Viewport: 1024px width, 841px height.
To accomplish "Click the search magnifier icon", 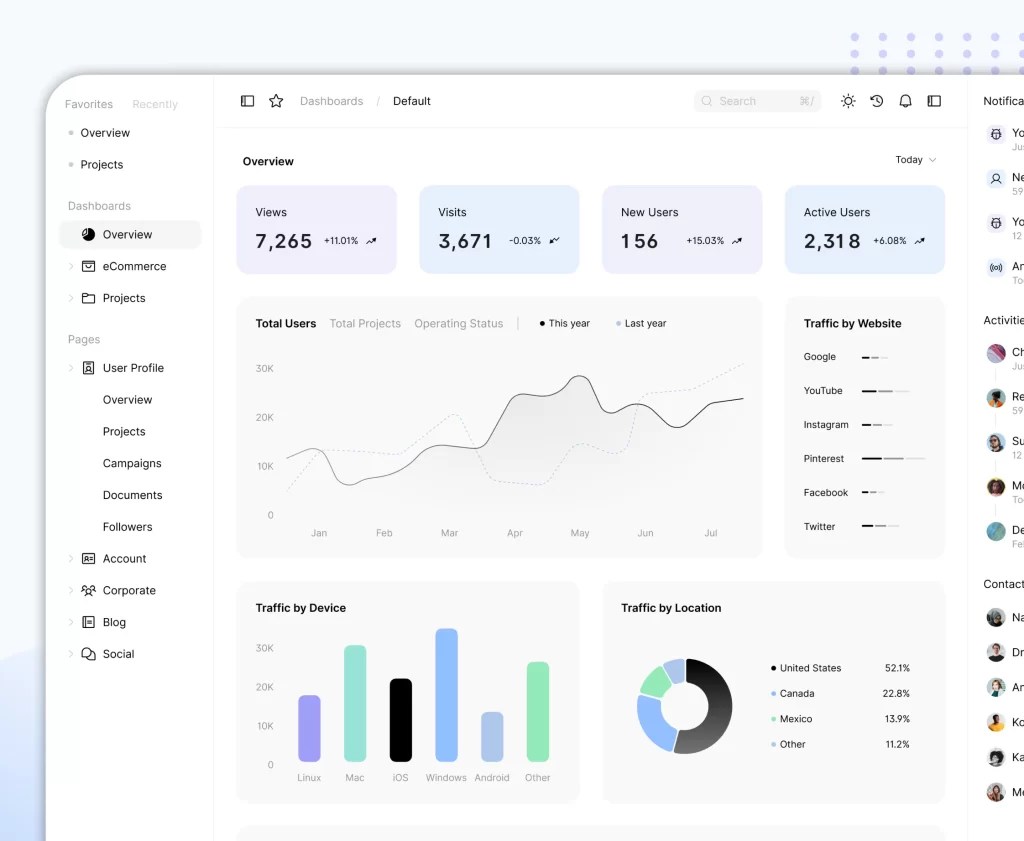I will click(707, 101).
